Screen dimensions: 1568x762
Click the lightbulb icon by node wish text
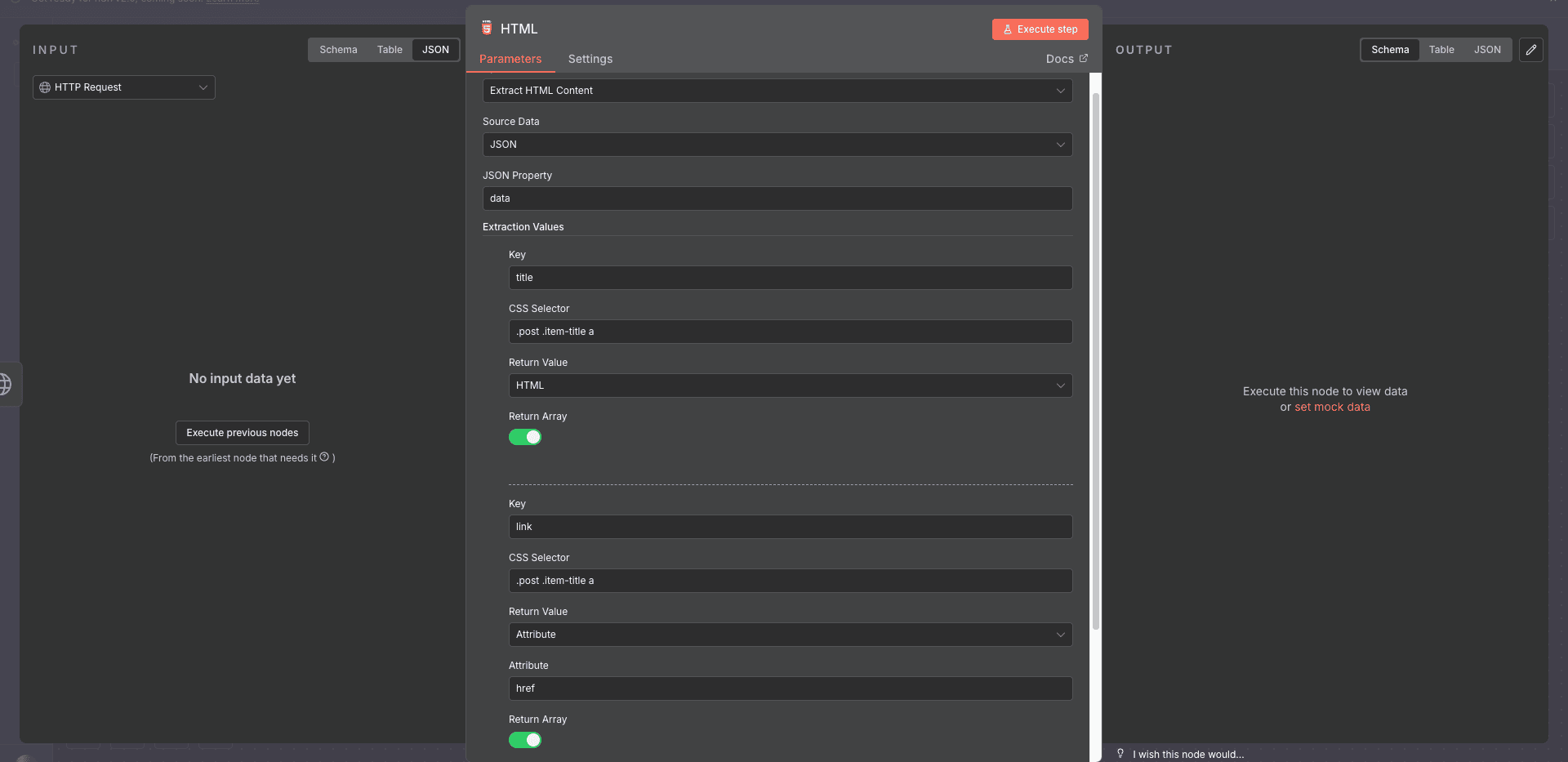(1120, 754)
